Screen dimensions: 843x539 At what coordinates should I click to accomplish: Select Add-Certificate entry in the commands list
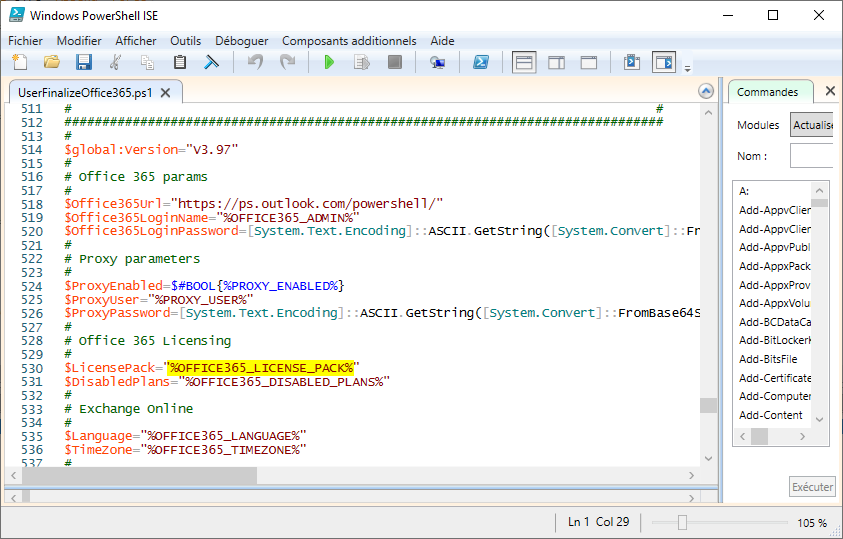click(x=775, y=378)
